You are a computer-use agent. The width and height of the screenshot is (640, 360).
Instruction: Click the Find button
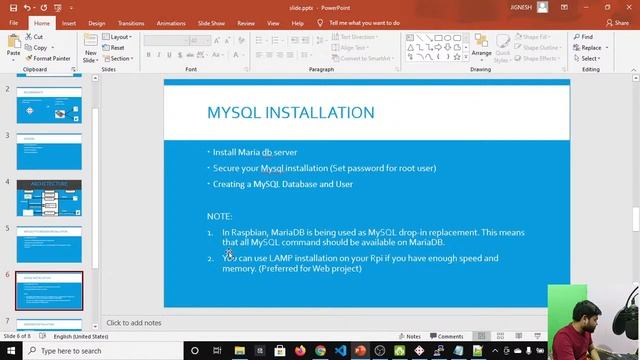click(583, 37)
